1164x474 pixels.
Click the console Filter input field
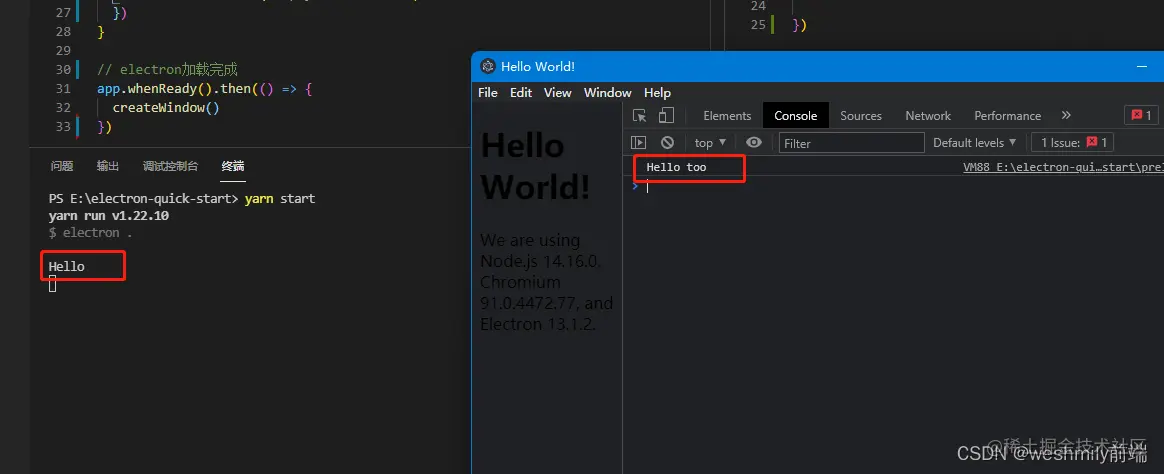pos(851,143)
